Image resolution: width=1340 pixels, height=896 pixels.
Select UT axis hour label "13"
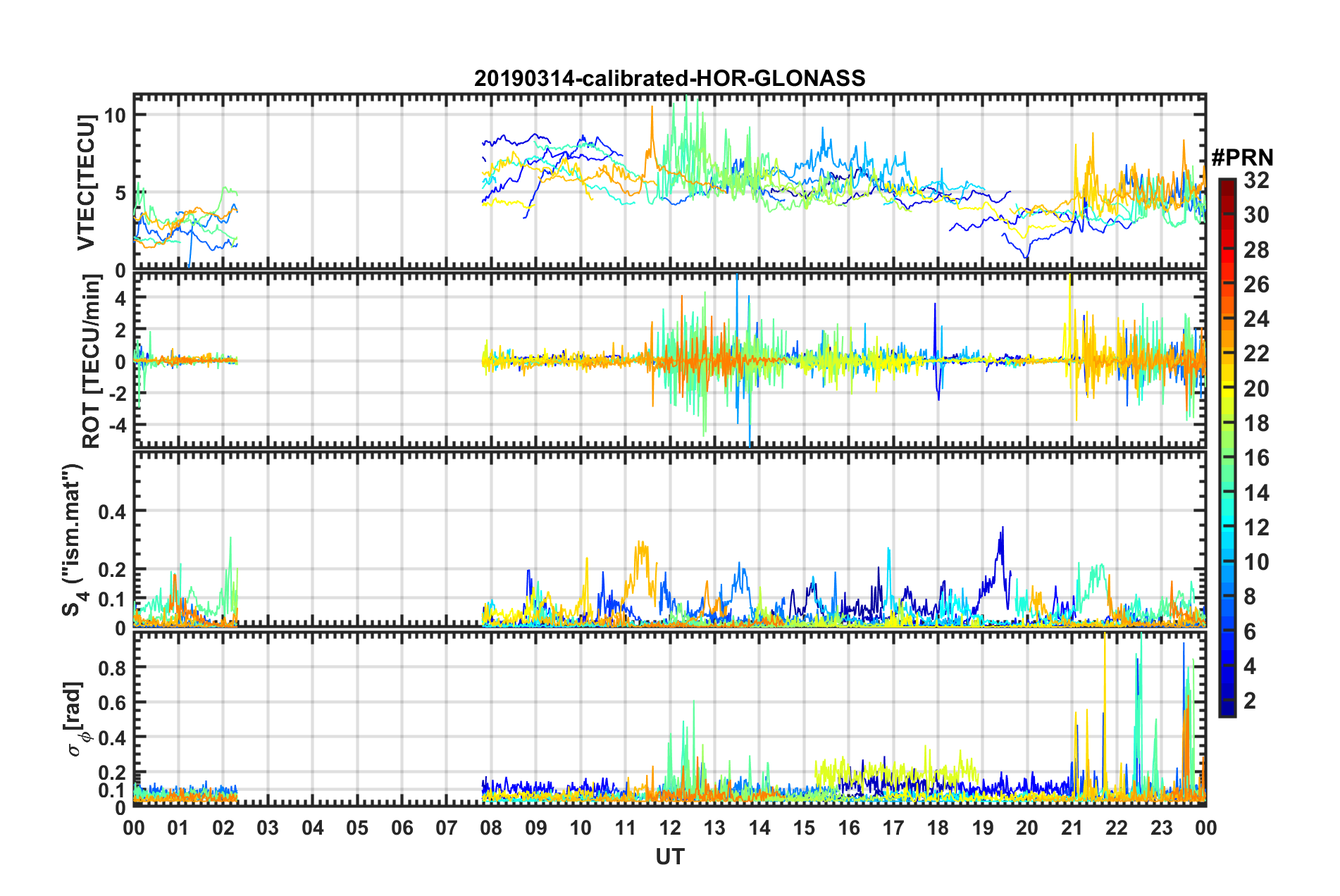tap(714, 828)
